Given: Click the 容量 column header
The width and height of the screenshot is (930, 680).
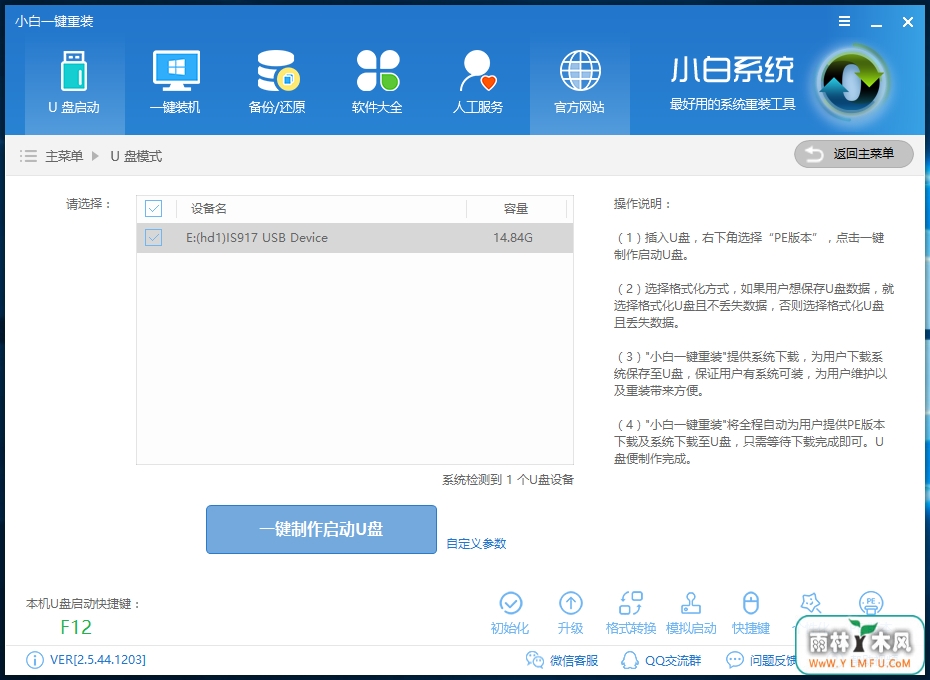Looking at the screenshot, I should point(516,208).
